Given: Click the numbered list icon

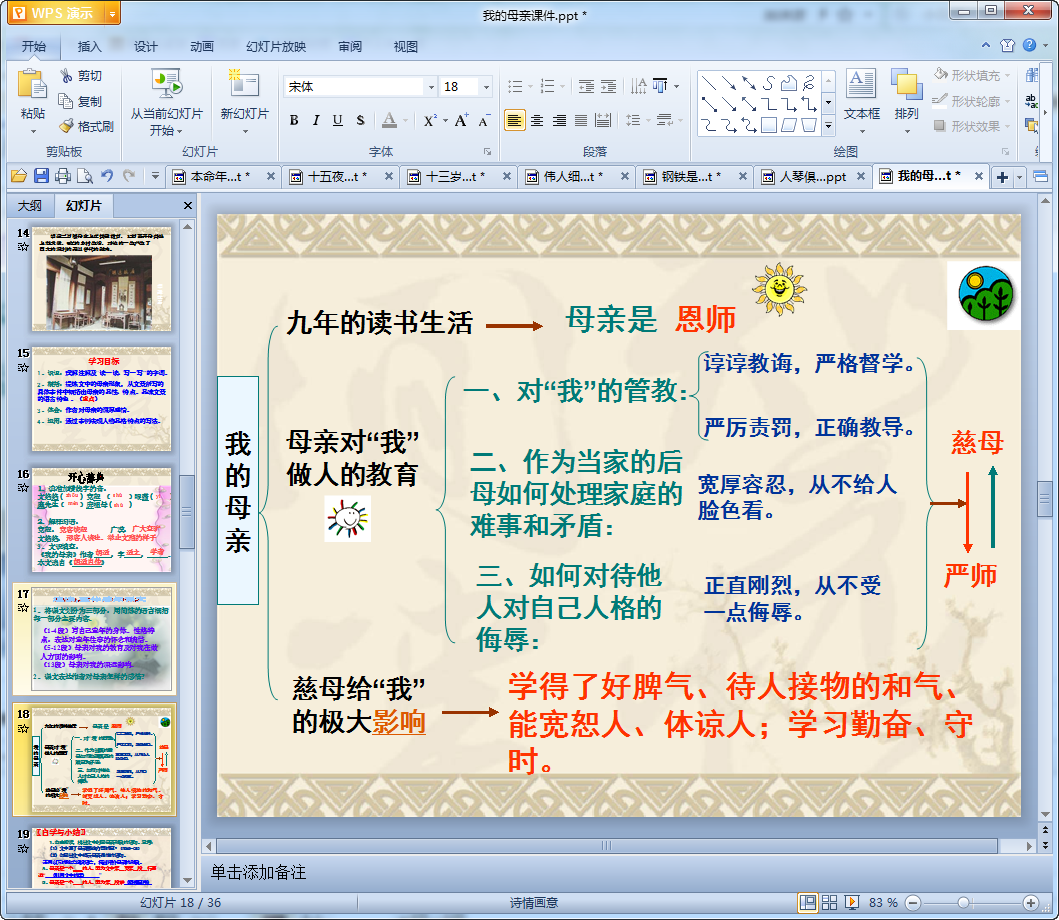Looking at the screenshot, I should [548, 86].
